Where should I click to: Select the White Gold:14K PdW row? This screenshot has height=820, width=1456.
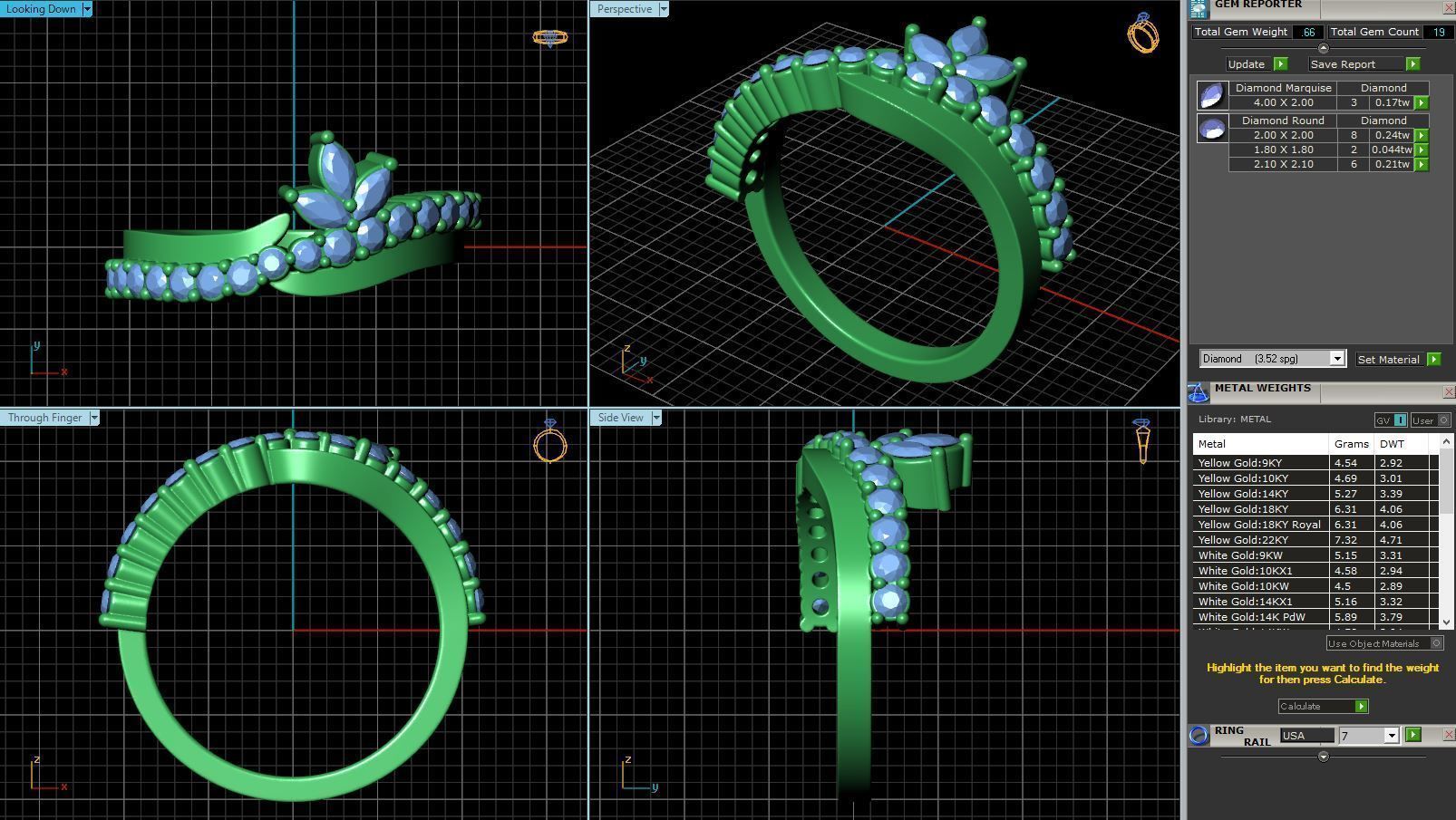click(x=1315, y=617)
